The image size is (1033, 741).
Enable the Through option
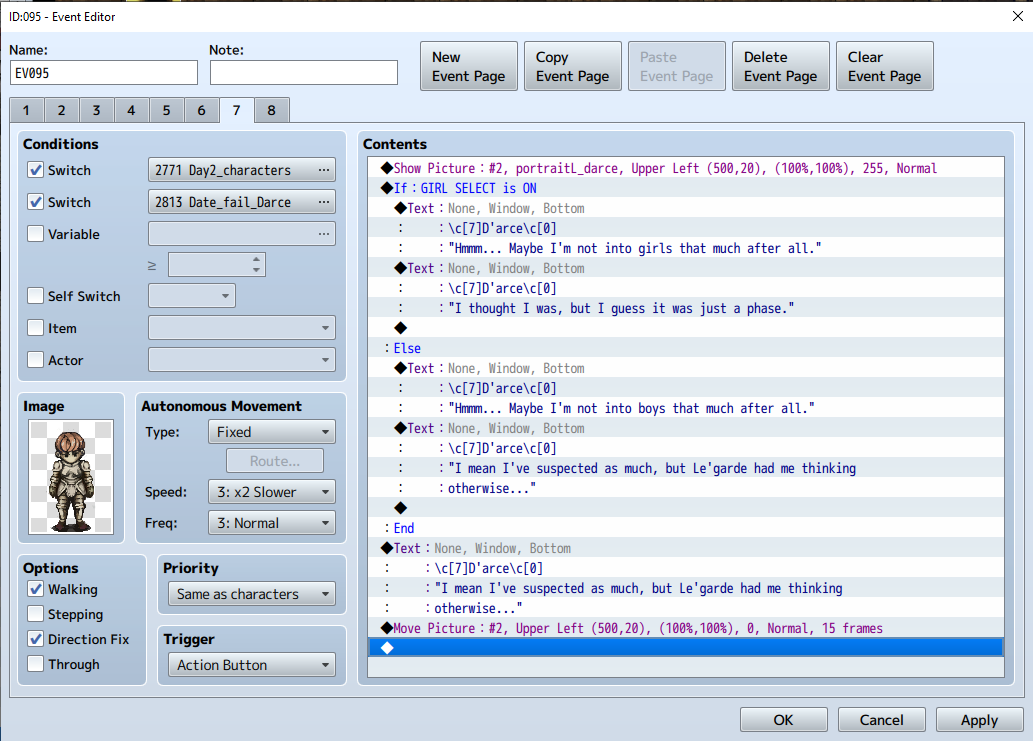(x=36, y=664)
